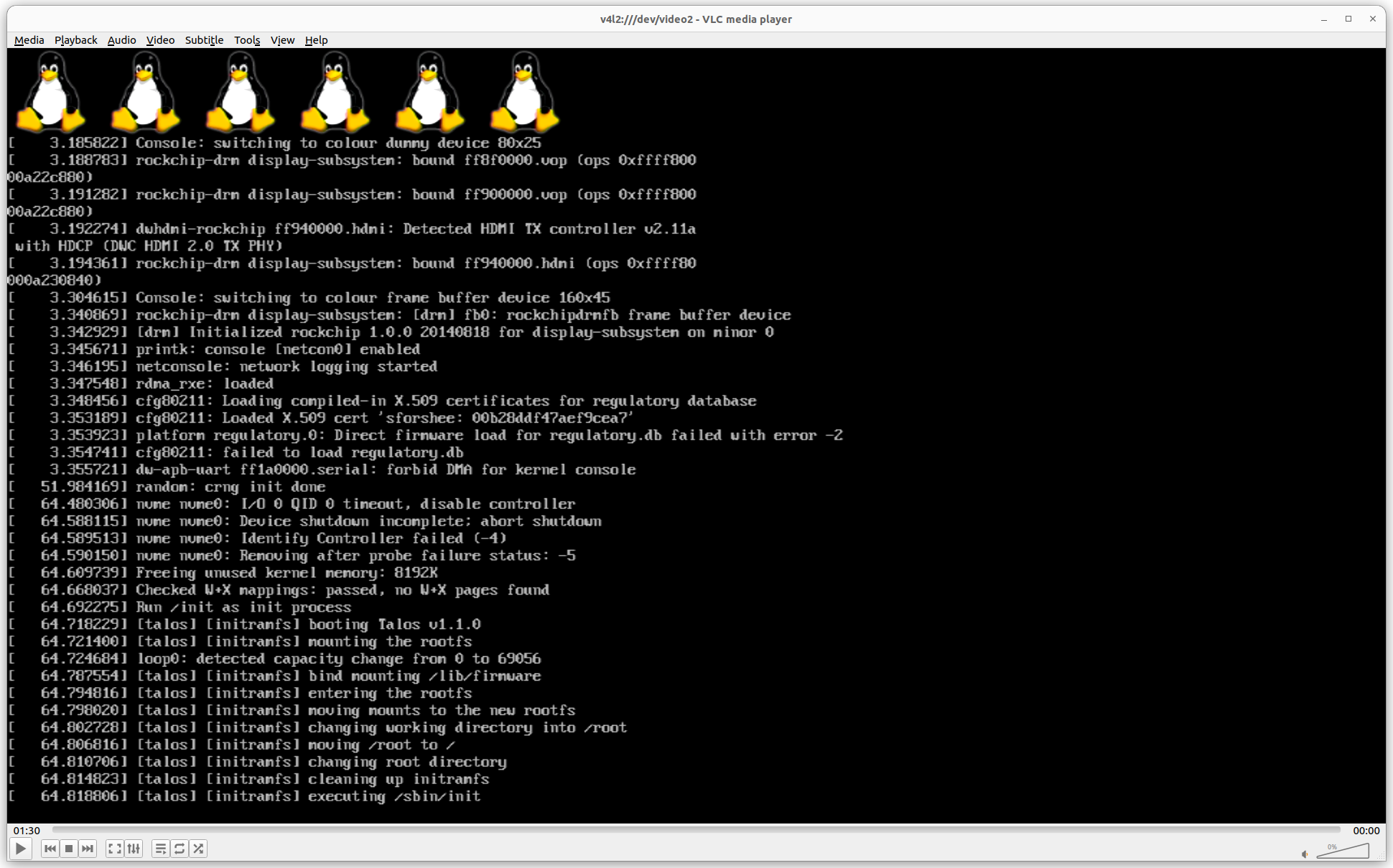Open the Playback menu
Image resolution: width=1393 pixels, height=868 pixels.
pyautogui.click(x=75, y=40)
